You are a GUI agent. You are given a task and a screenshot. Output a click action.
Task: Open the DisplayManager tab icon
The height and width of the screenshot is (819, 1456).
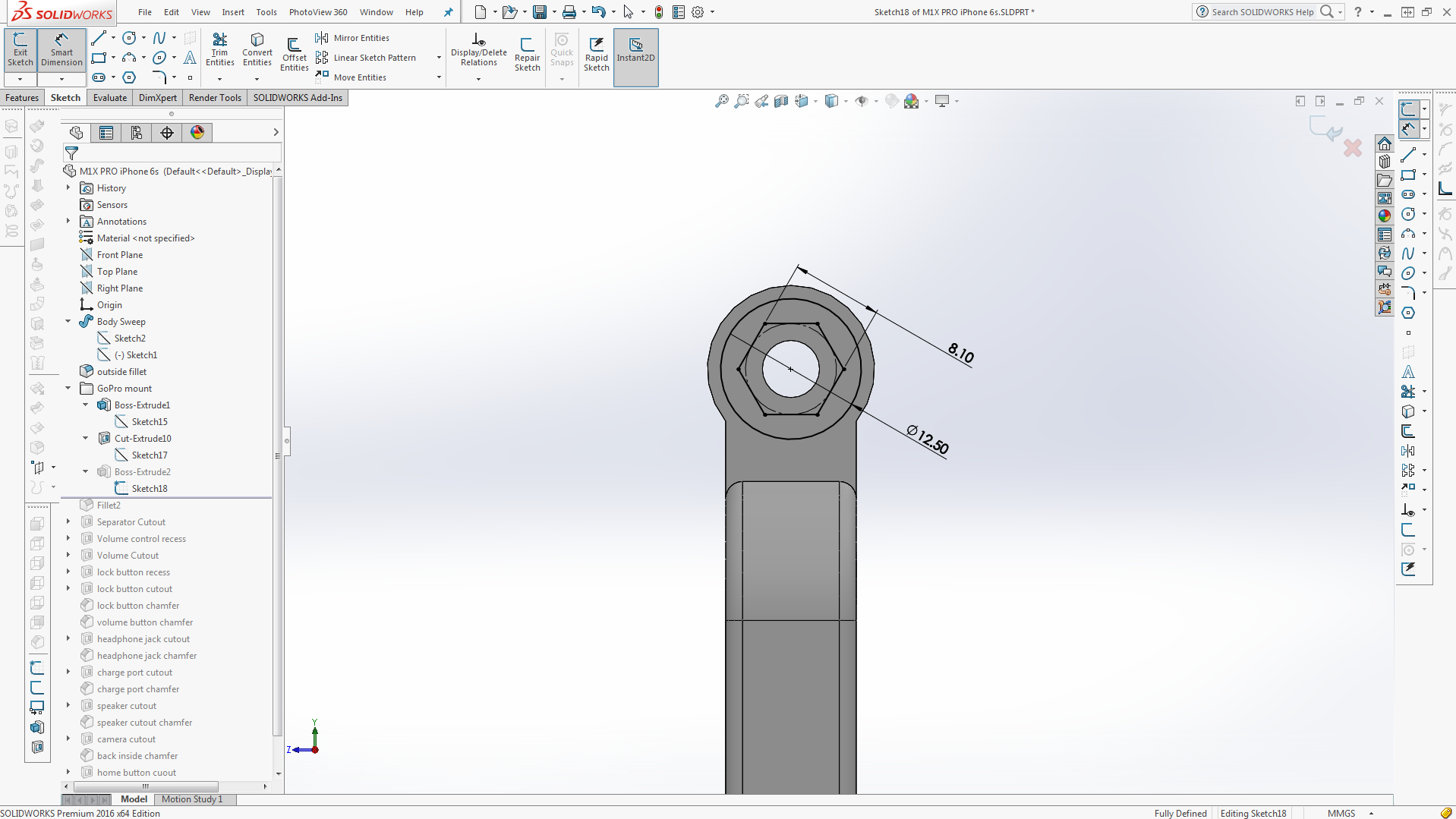197,133
